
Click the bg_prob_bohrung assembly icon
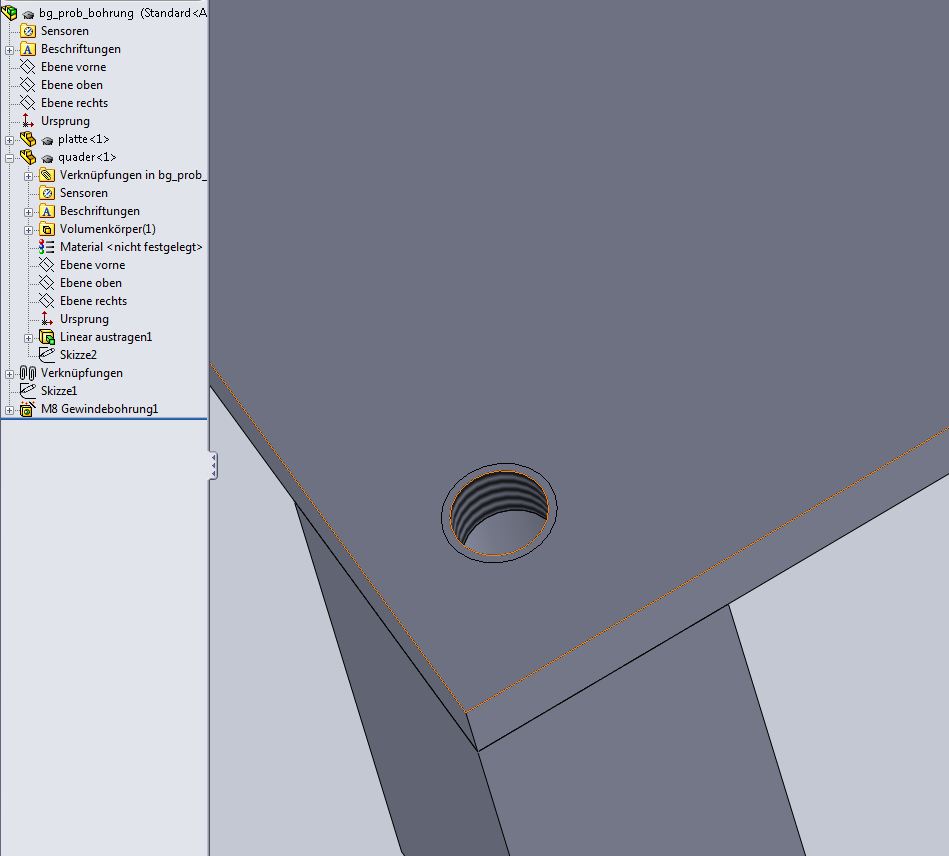pyautogui.click(x=10, y=13)
